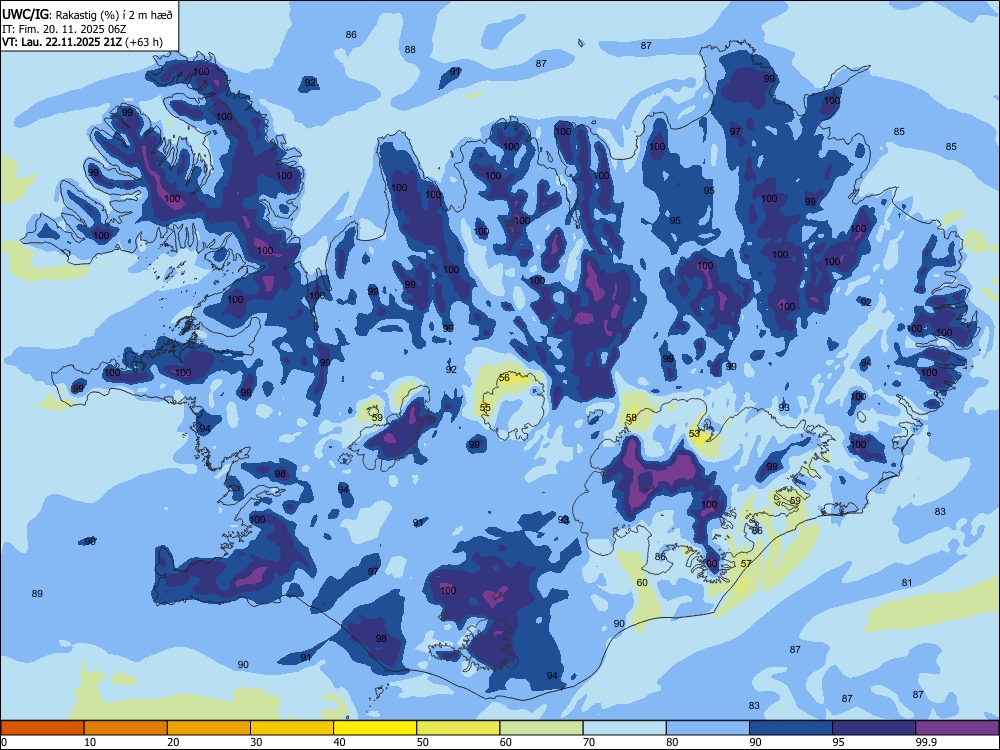Select the '53' humidity value on the map

click(x=695, y=434)
